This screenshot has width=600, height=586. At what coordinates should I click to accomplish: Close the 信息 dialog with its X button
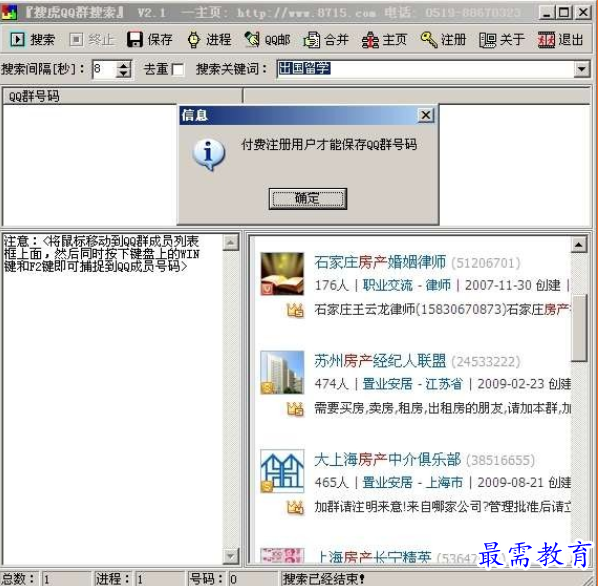pos(426,115)
